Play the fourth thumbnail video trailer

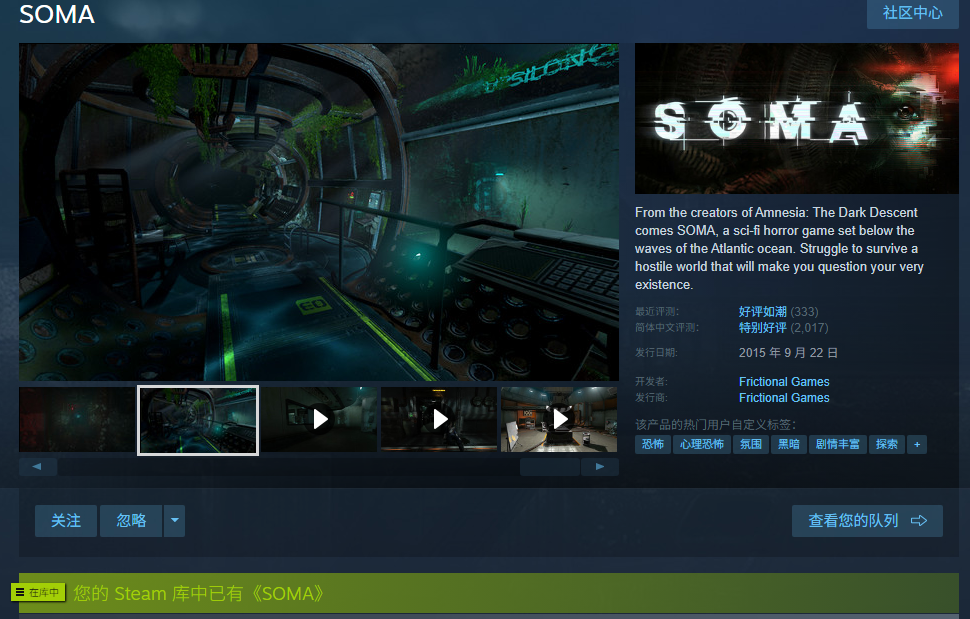coord(439,420)
